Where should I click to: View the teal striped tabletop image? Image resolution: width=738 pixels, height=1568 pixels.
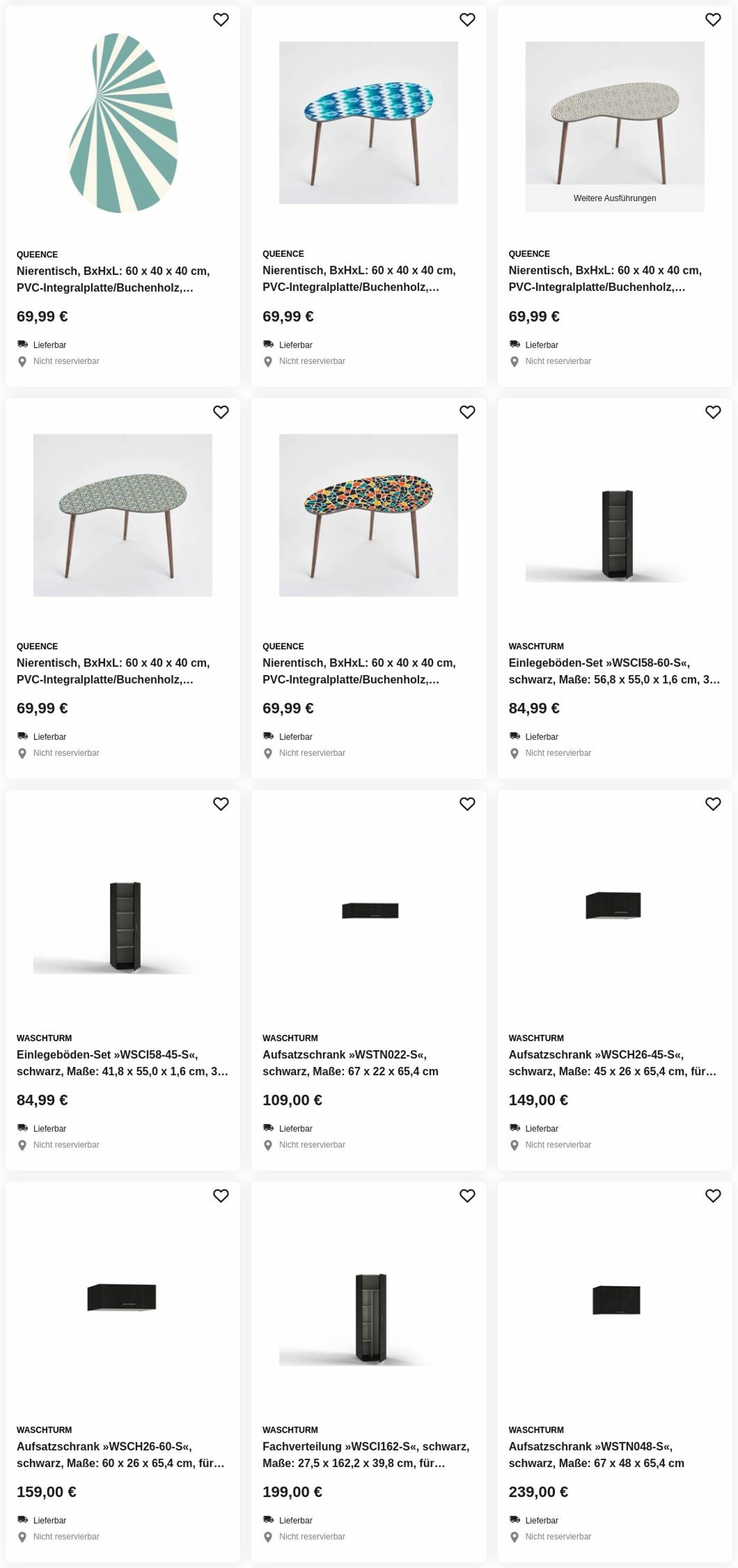[x=122, y=123]
